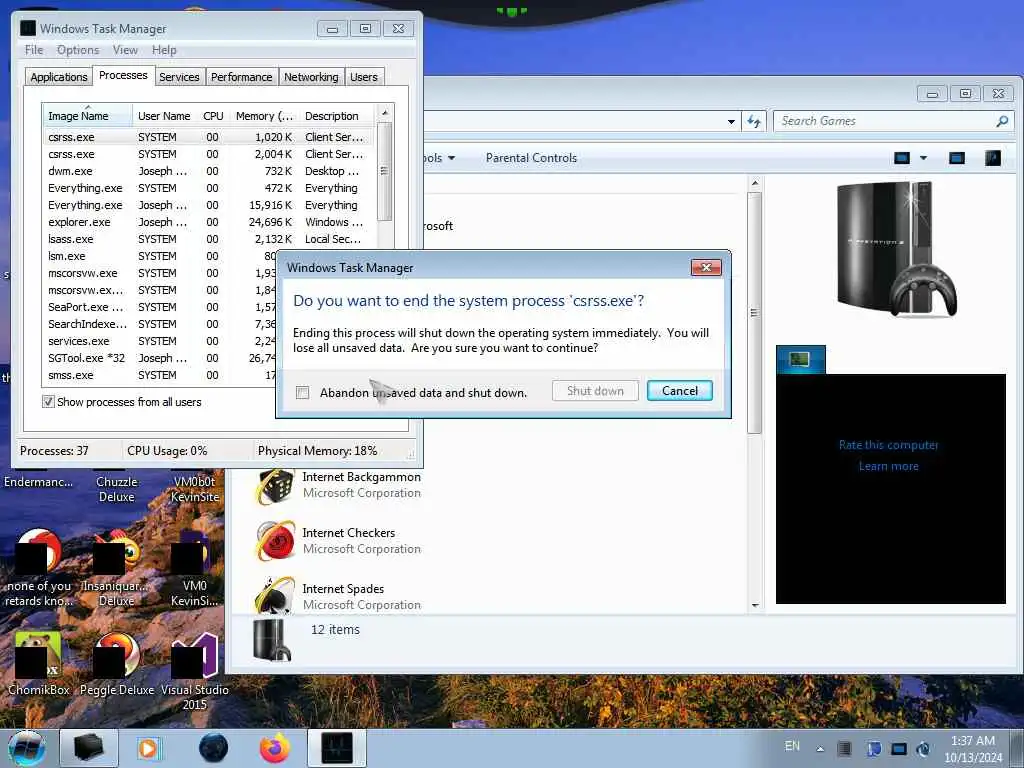Open the clock showing 1:37 AM
1024x768 pixels.
pos(973,749)
